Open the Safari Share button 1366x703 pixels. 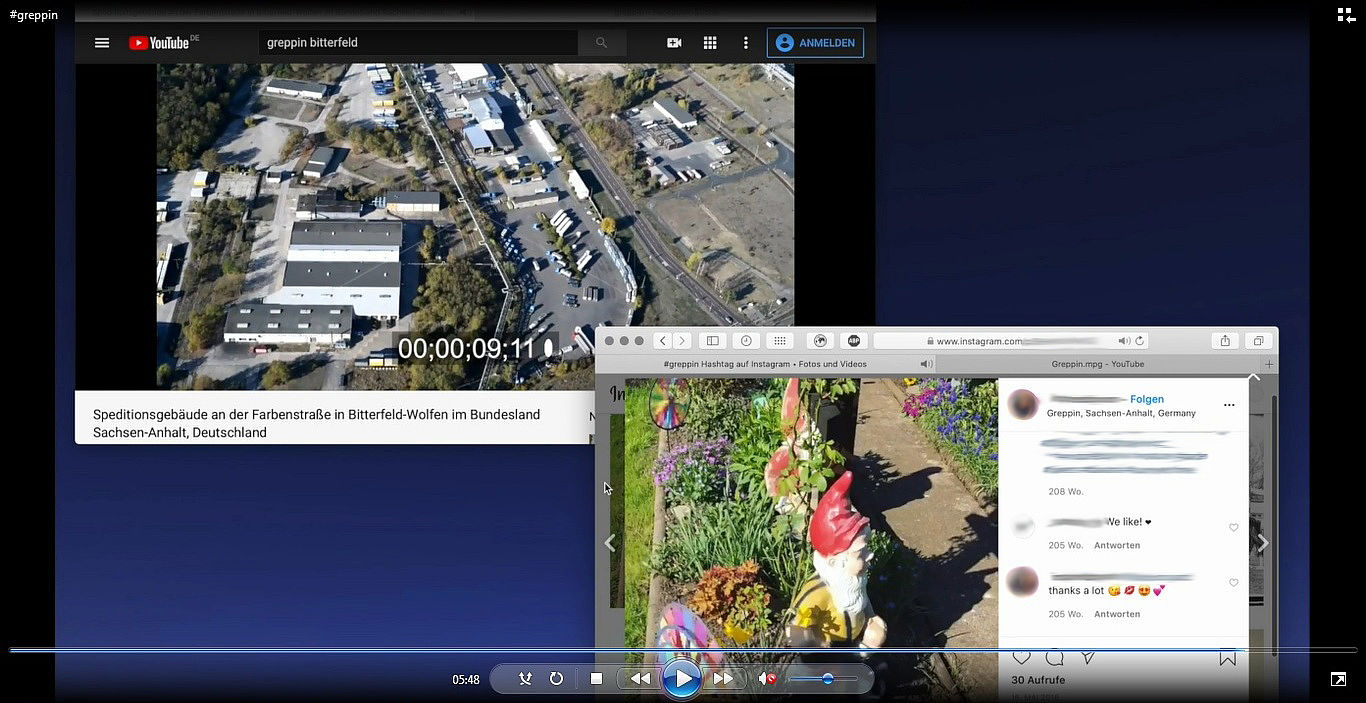tap(1225, 341)
